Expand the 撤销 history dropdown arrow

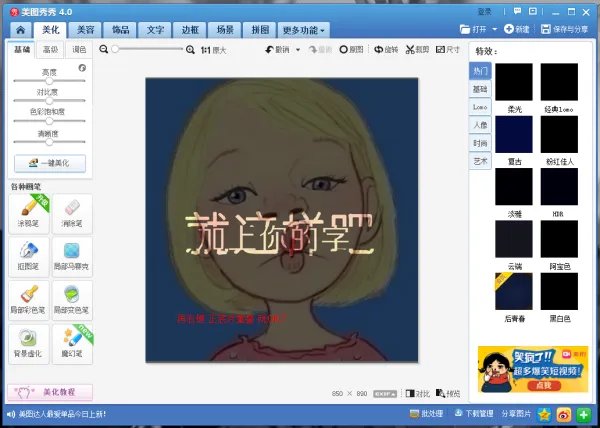coord(298,50)
